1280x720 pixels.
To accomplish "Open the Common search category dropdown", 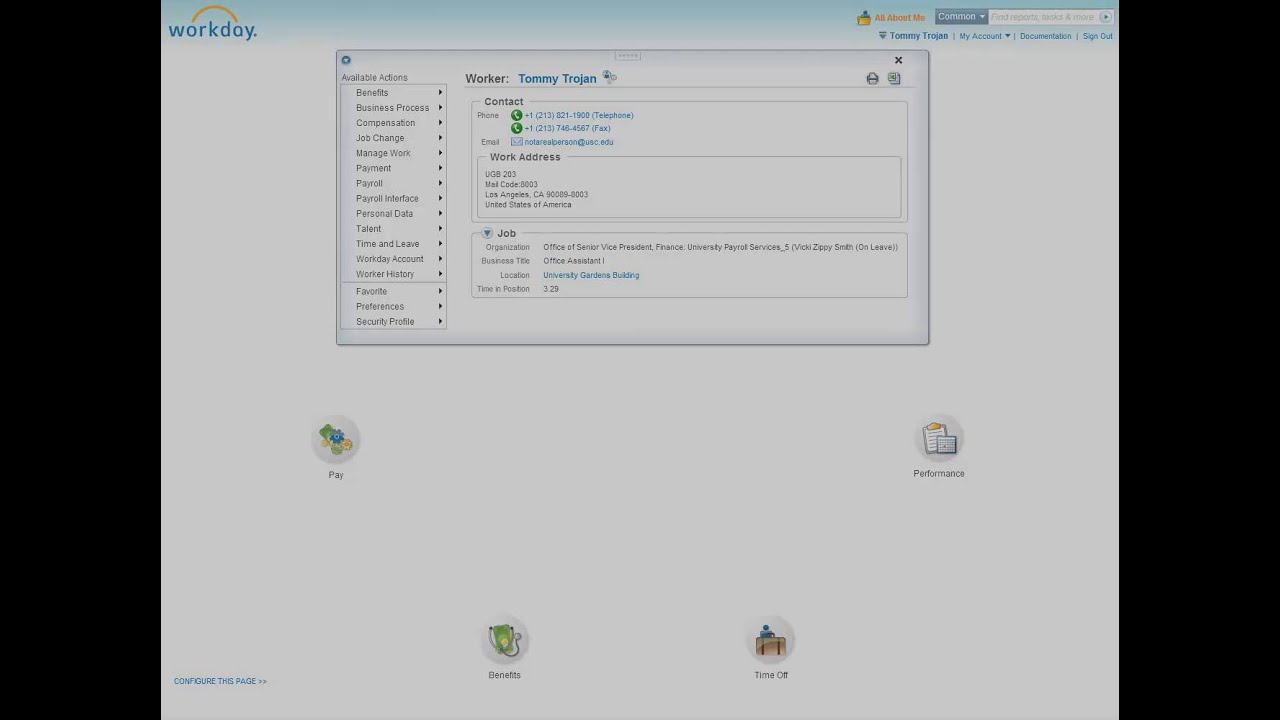I will tap(961, 17).
